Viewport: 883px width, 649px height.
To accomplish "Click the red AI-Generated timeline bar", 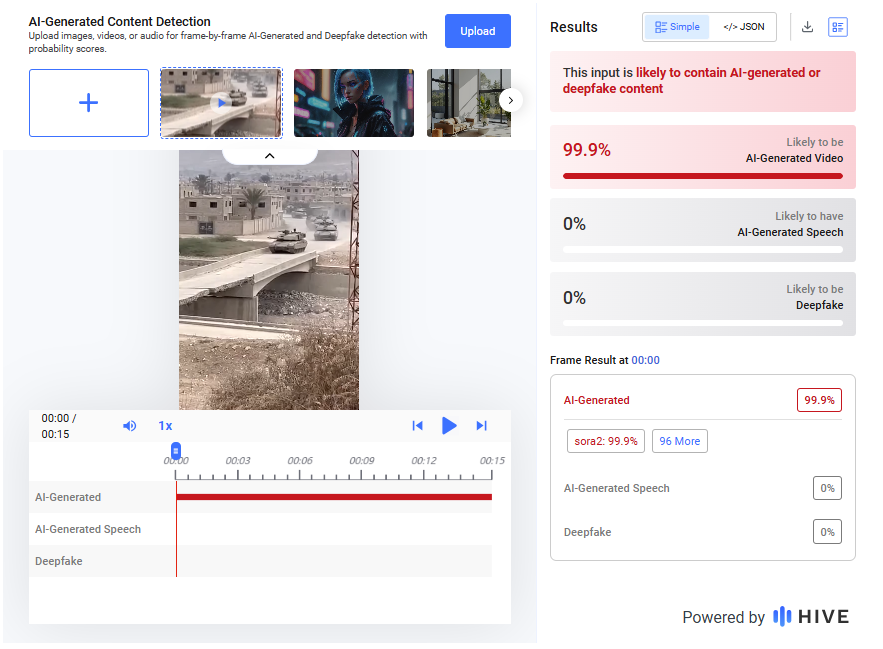I will click(x=334, y=497).
